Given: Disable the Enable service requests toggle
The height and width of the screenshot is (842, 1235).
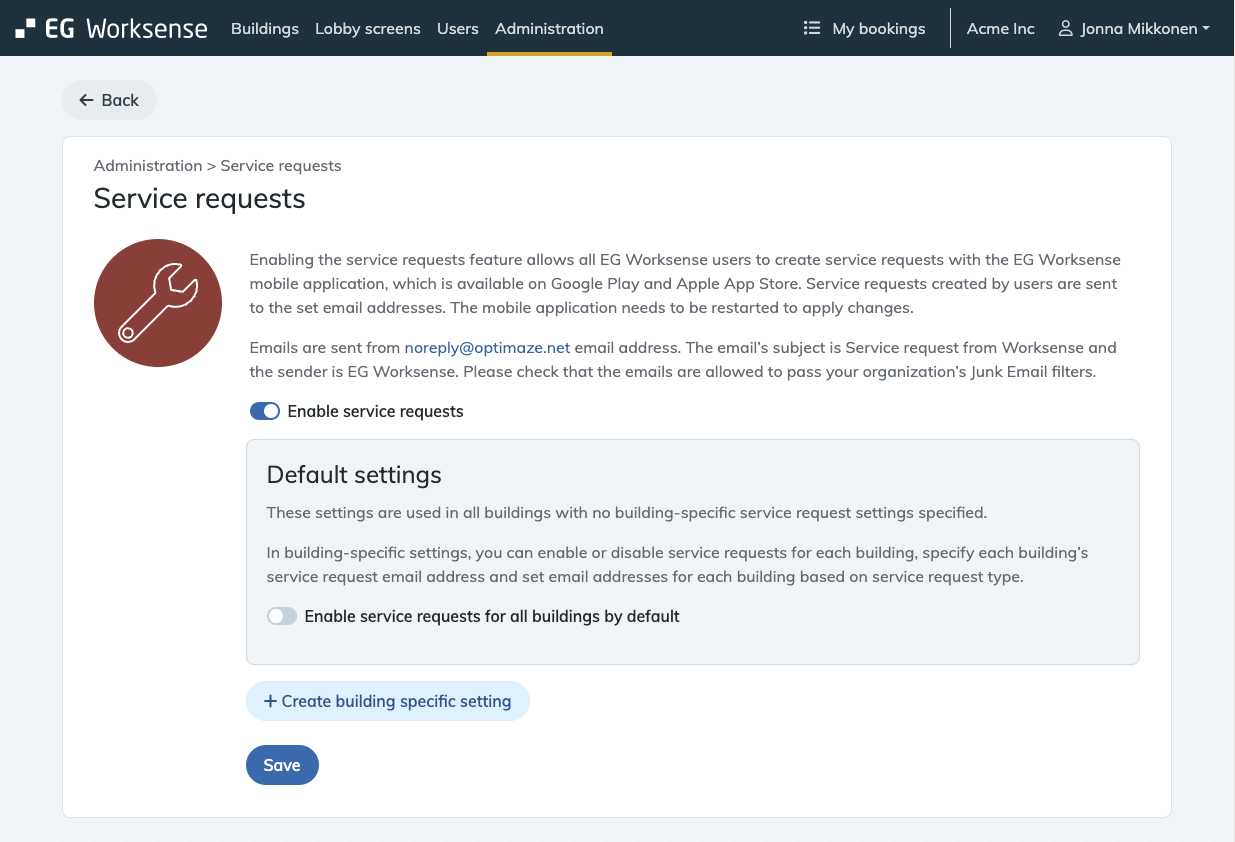Looking at the screenshot, I should pos(265,411).
